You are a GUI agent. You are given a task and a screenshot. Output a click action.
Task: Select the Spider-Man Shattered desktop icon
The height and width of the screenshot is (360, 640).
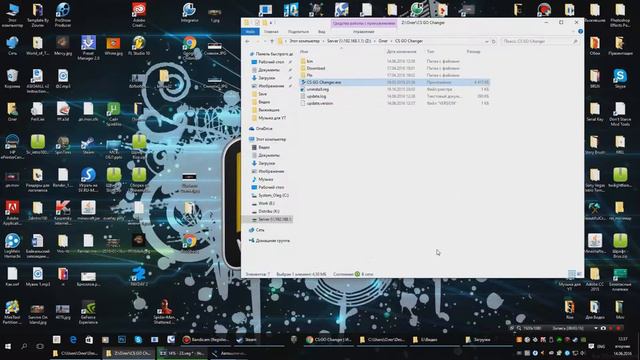(164, 312)
